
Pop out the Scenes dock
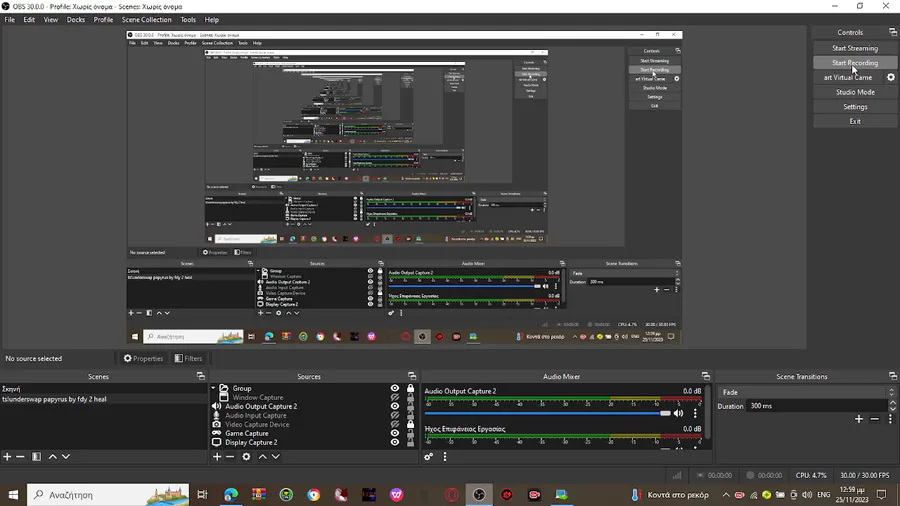point(201,376)
